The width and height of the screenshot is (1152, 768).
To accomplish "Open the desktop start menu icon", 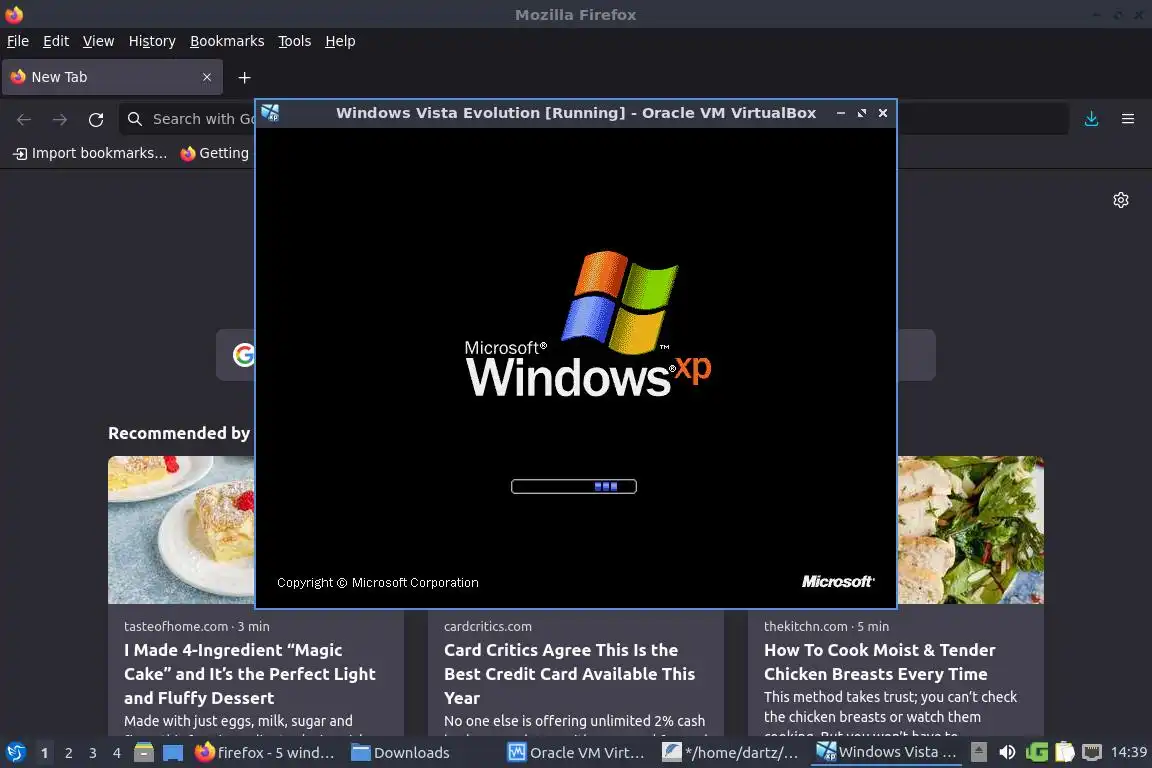I will (x=16, y=753).
